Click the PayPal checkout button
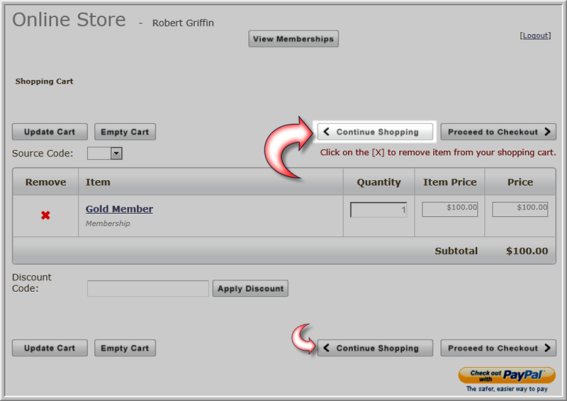Image resolution: width=567 pixels, height=401 pixels. click(507, 375)
